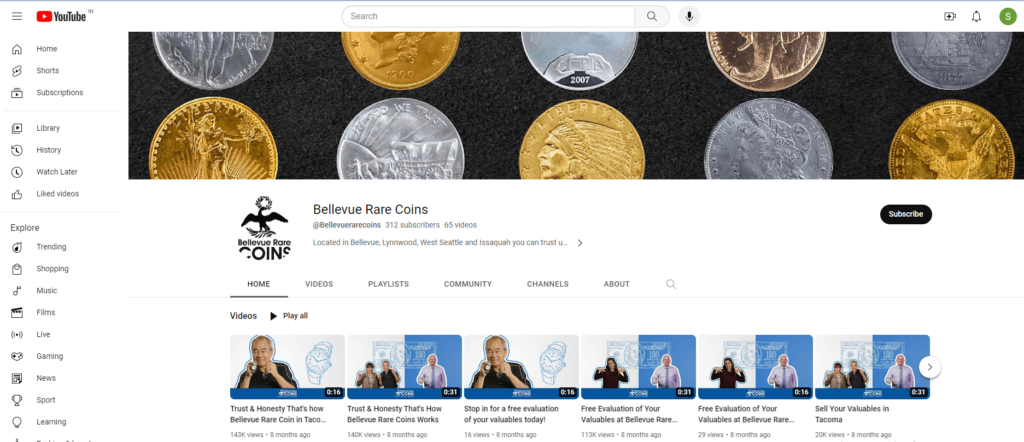Open Watch Later in sidebar
The image size is (1024, 442).
click(60, 172)
